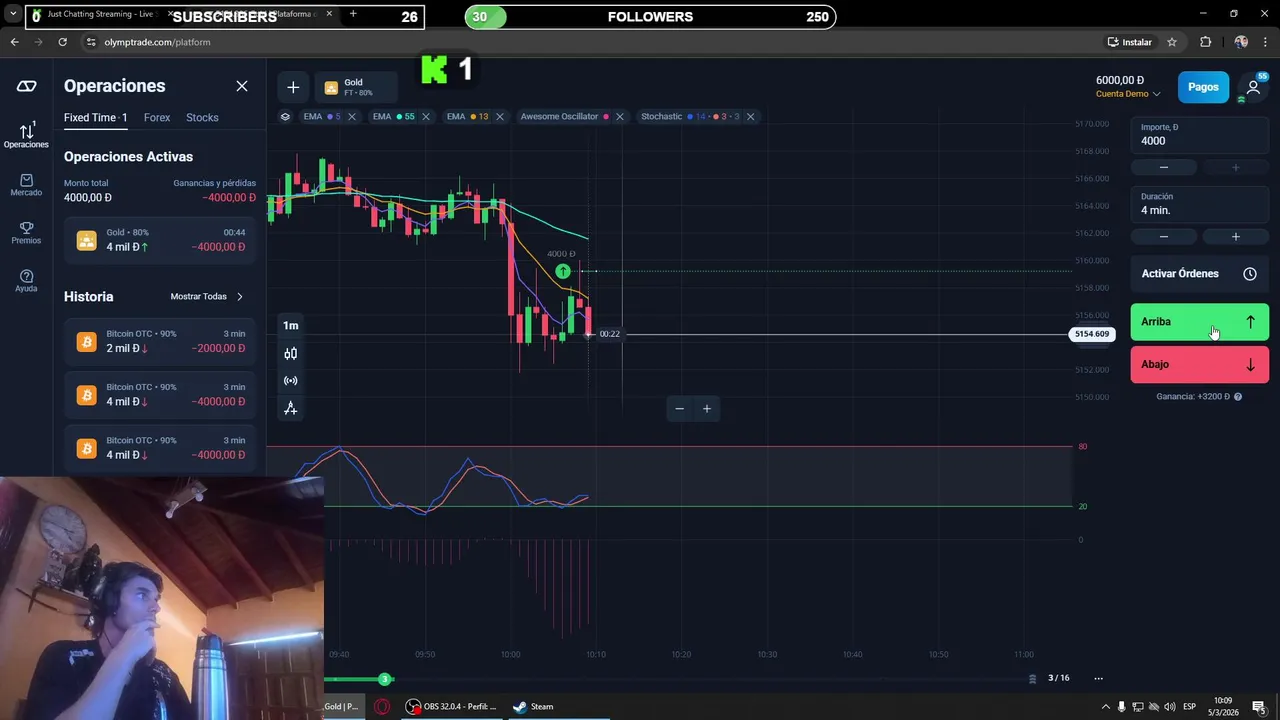Open the tab search dropdown arrow
This screenshot has width=1280, height=720.
11,15
